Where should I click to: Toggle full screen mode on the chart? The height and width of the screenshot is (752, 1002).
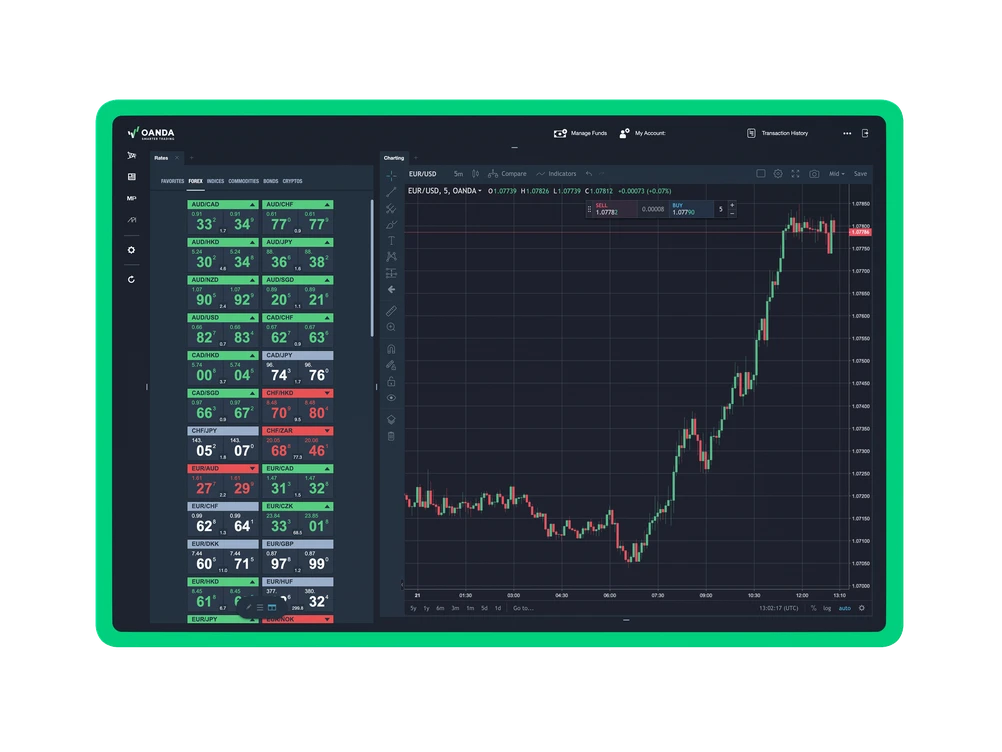pos(796,173)
